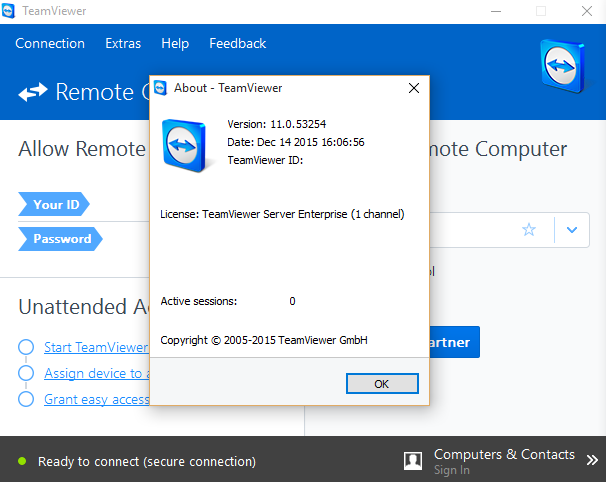Open the partner ID dropdown arrow
This screenshot has width=606, height=482.
click(x=572, y=230)
